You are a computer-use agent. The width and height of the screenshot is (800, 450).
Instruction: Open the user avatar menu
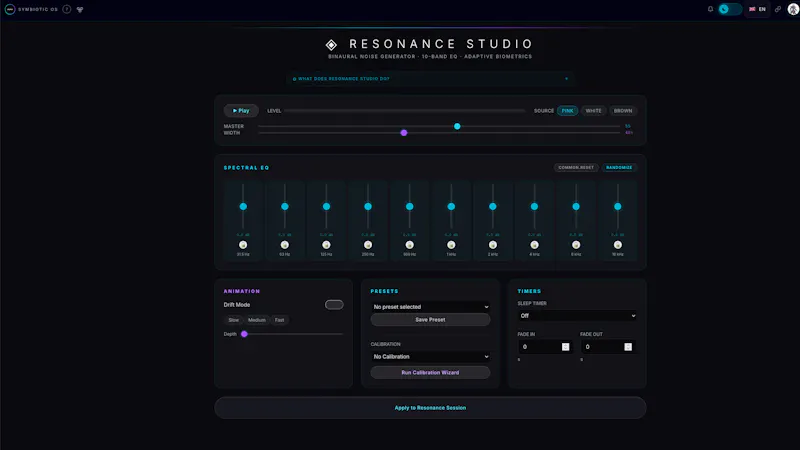(x=793, y=9)
